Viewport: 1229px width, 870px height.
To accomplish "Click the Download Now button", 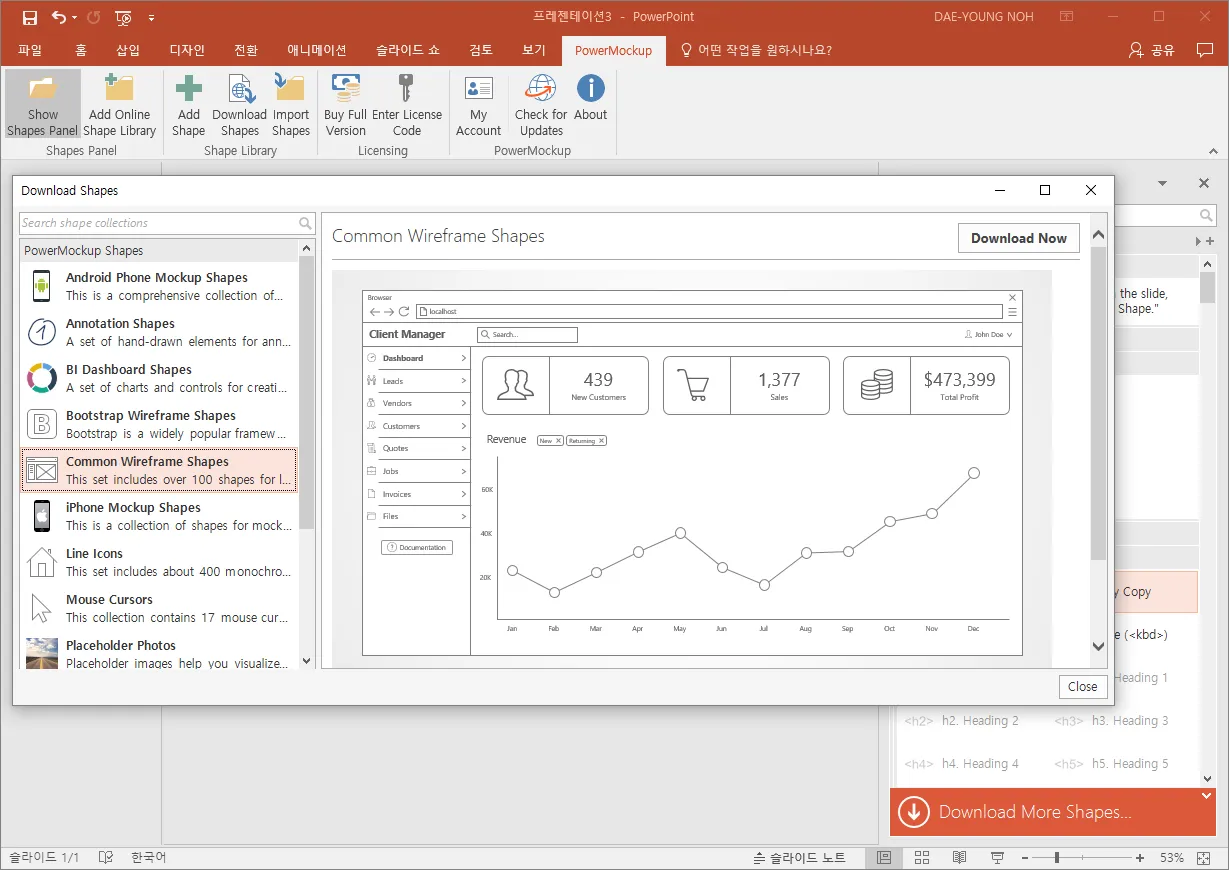I will coord(1018,238).
